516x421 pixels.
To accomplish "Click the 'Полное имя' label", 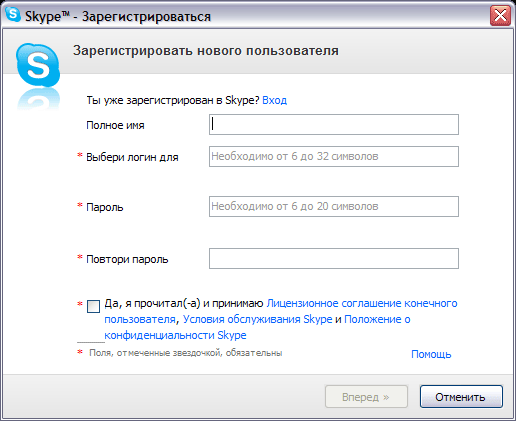I will pyautogui.click(x=115, y=125).
